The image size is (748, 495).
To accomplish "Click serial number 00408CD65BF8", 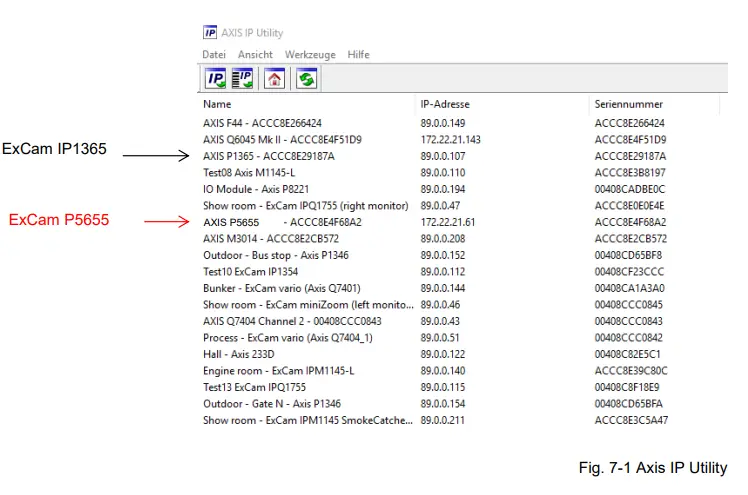I will (x=628, y=255).
